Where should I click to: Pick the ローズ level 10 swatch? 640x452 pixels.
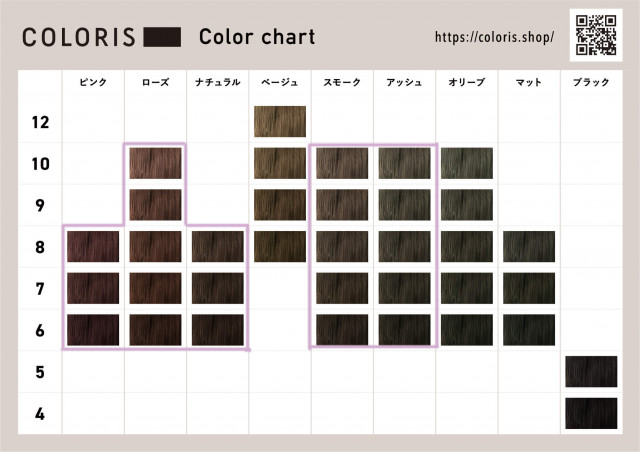point(155,163)
